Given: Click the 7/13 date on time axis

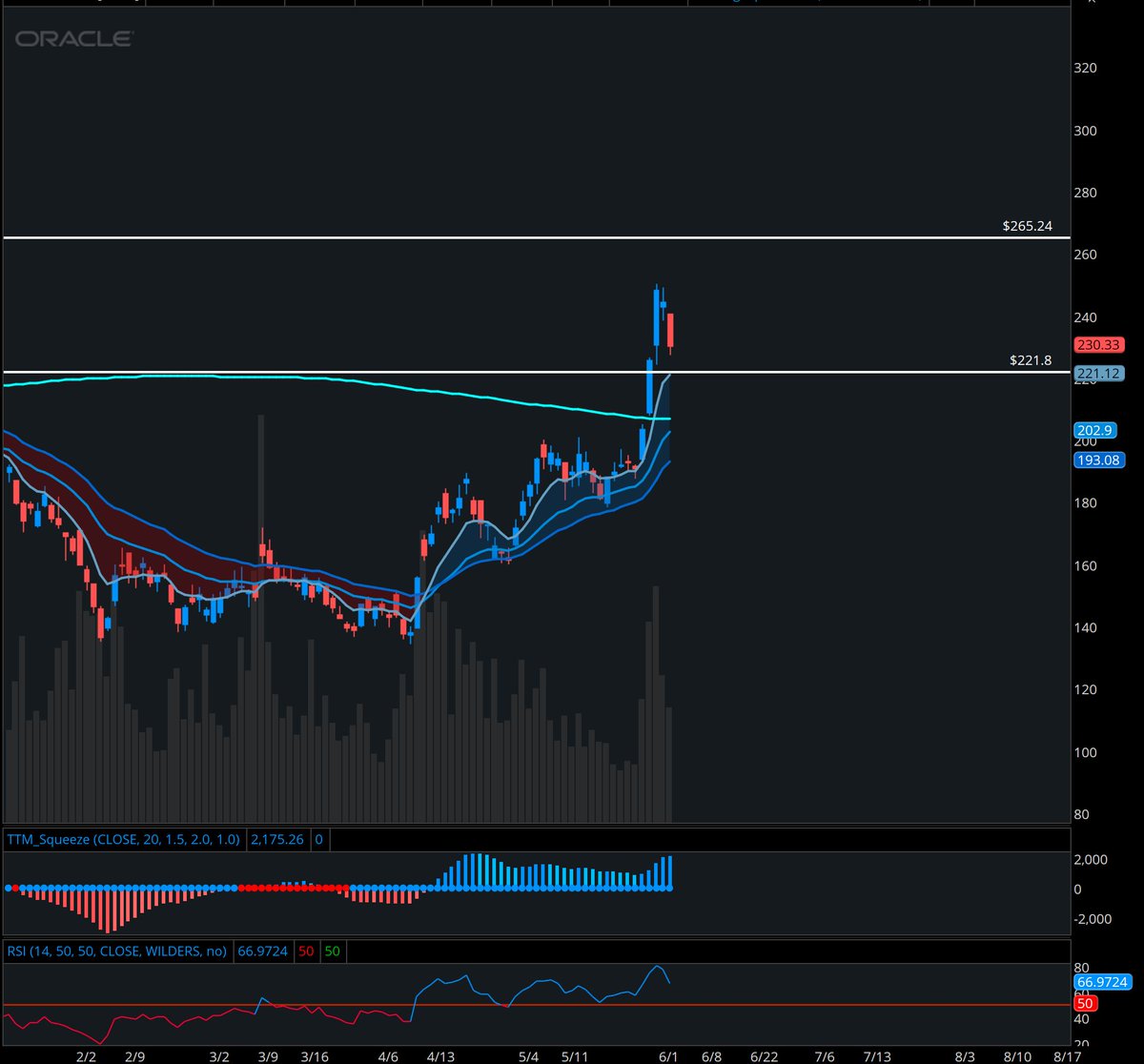Looking at the screenshot, I should pos(877,1056).
